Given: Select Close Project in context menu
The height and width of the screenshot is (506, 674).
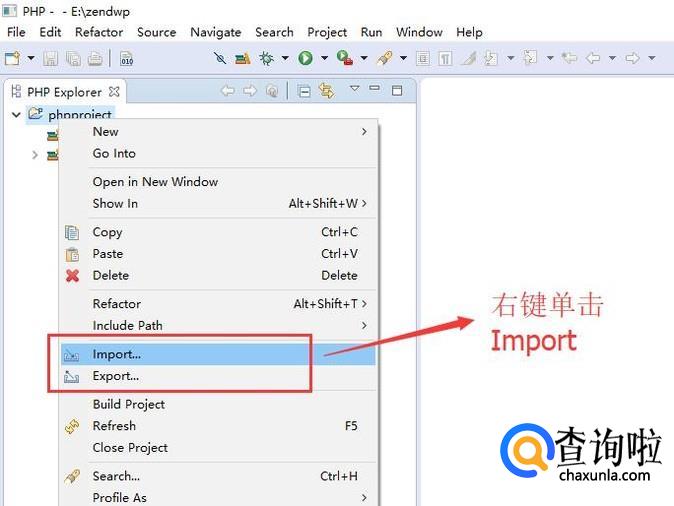Looking at the screenshot, I should tap(130, 448).
